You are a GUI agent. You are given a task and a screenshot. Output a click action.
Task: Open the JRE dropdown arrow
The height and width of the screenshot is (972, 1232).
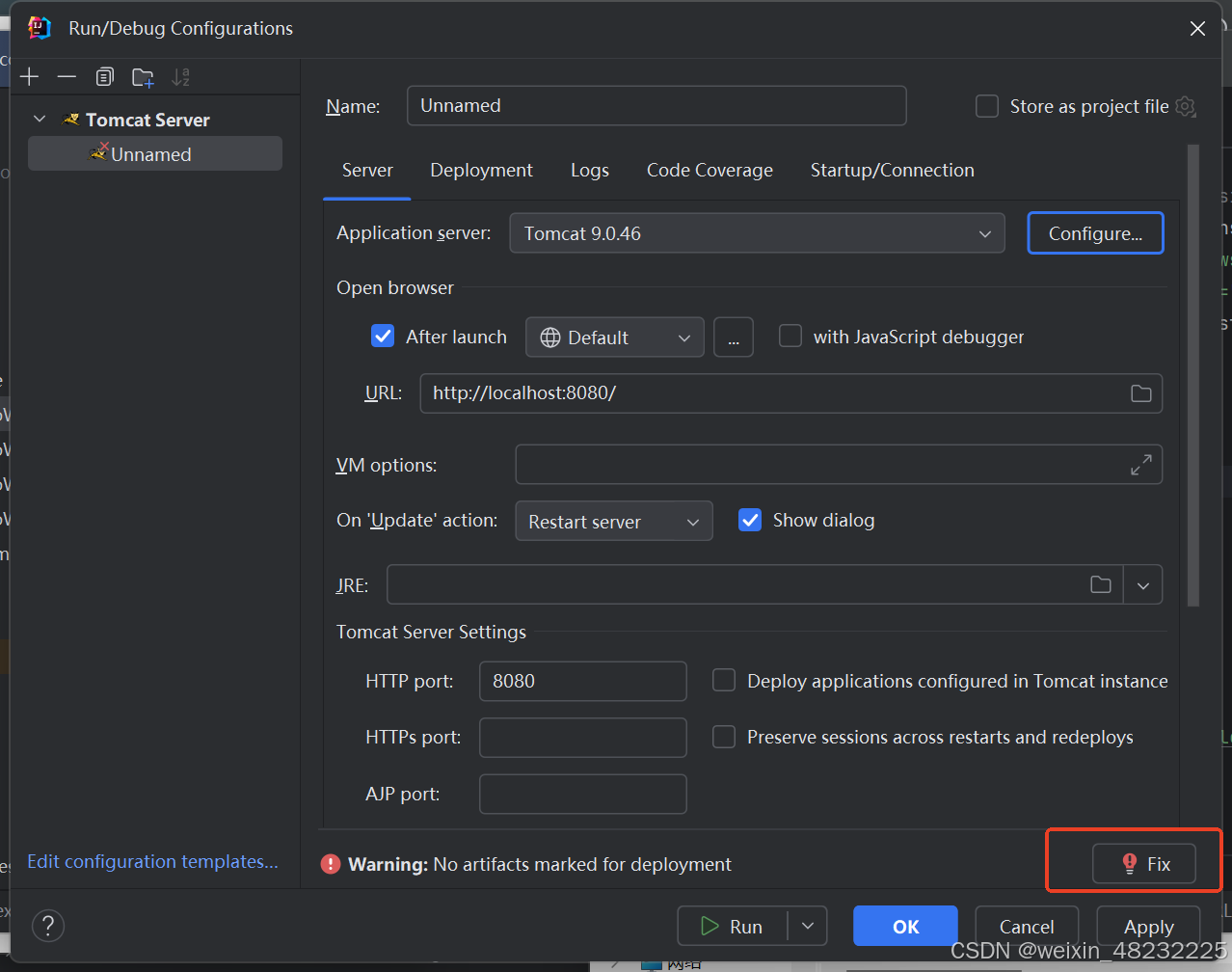[1143, 584]
